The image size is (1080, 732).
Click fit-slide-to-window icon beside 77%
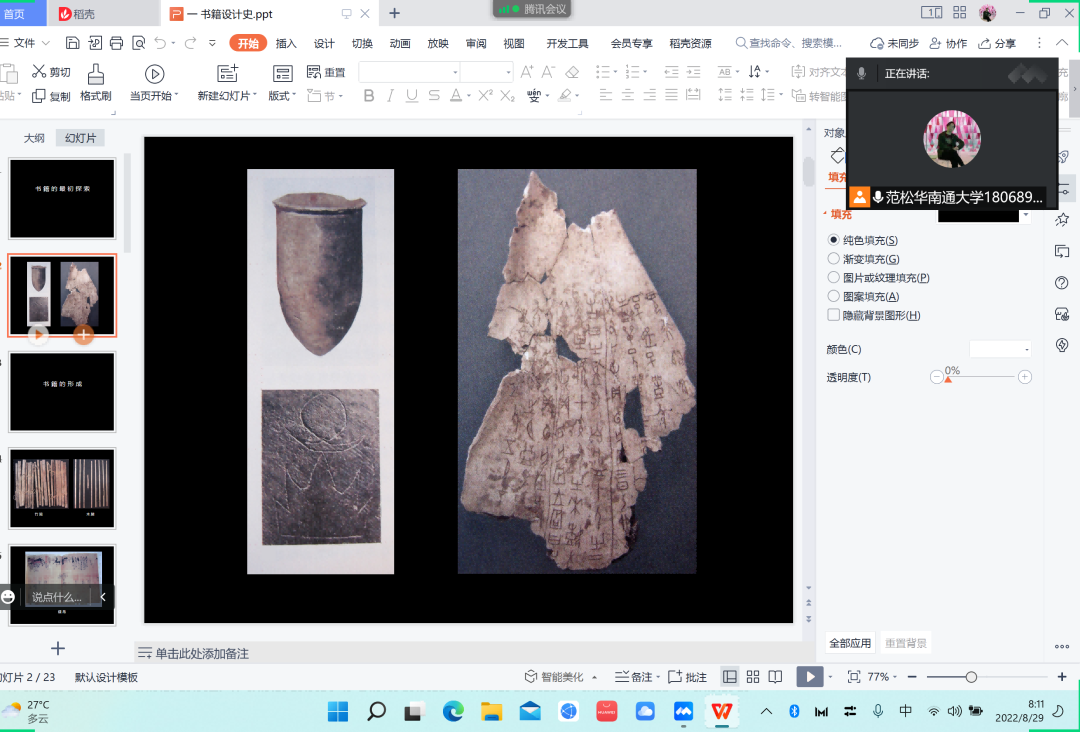click(854, 677)
